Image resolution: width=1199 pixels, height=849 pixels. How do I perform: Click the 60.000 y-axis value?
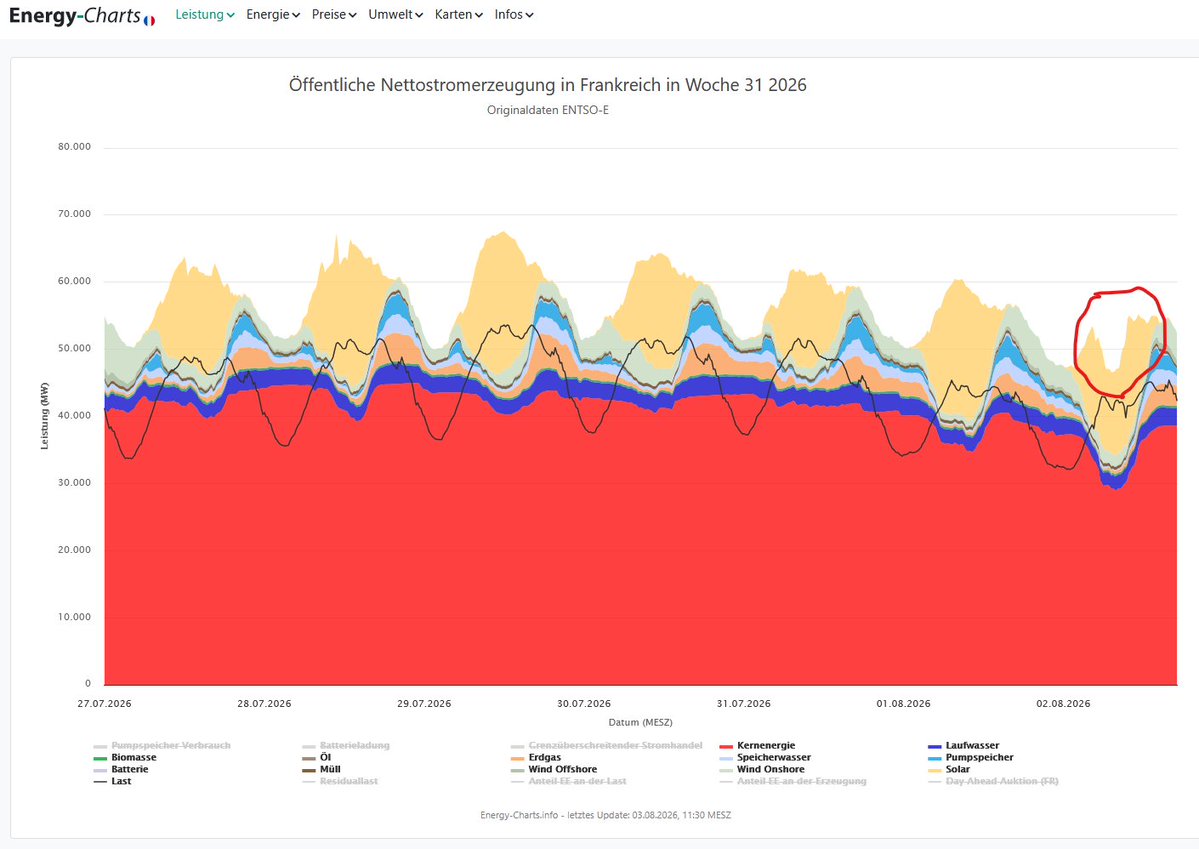[74, 281]
